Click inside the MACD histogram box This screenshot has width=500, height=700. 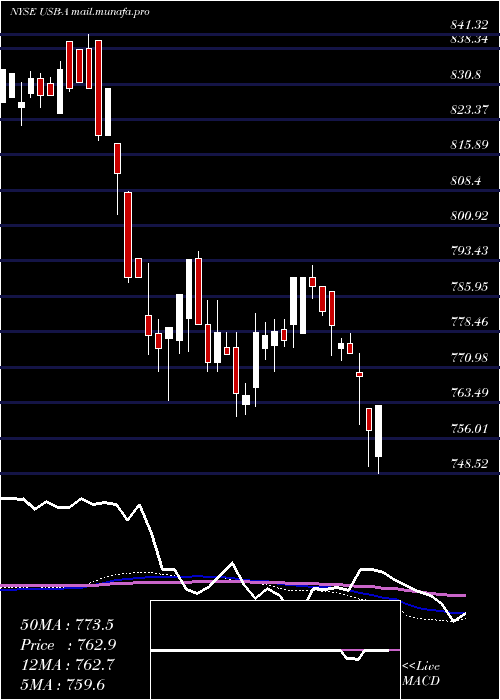(x=275, y=650)
